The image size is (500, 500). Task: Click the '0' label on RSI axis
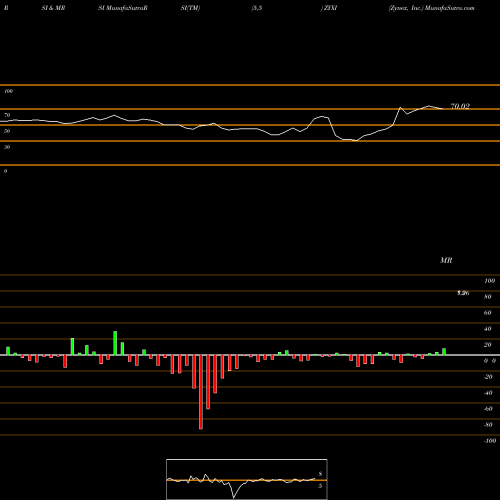[5, 171]
